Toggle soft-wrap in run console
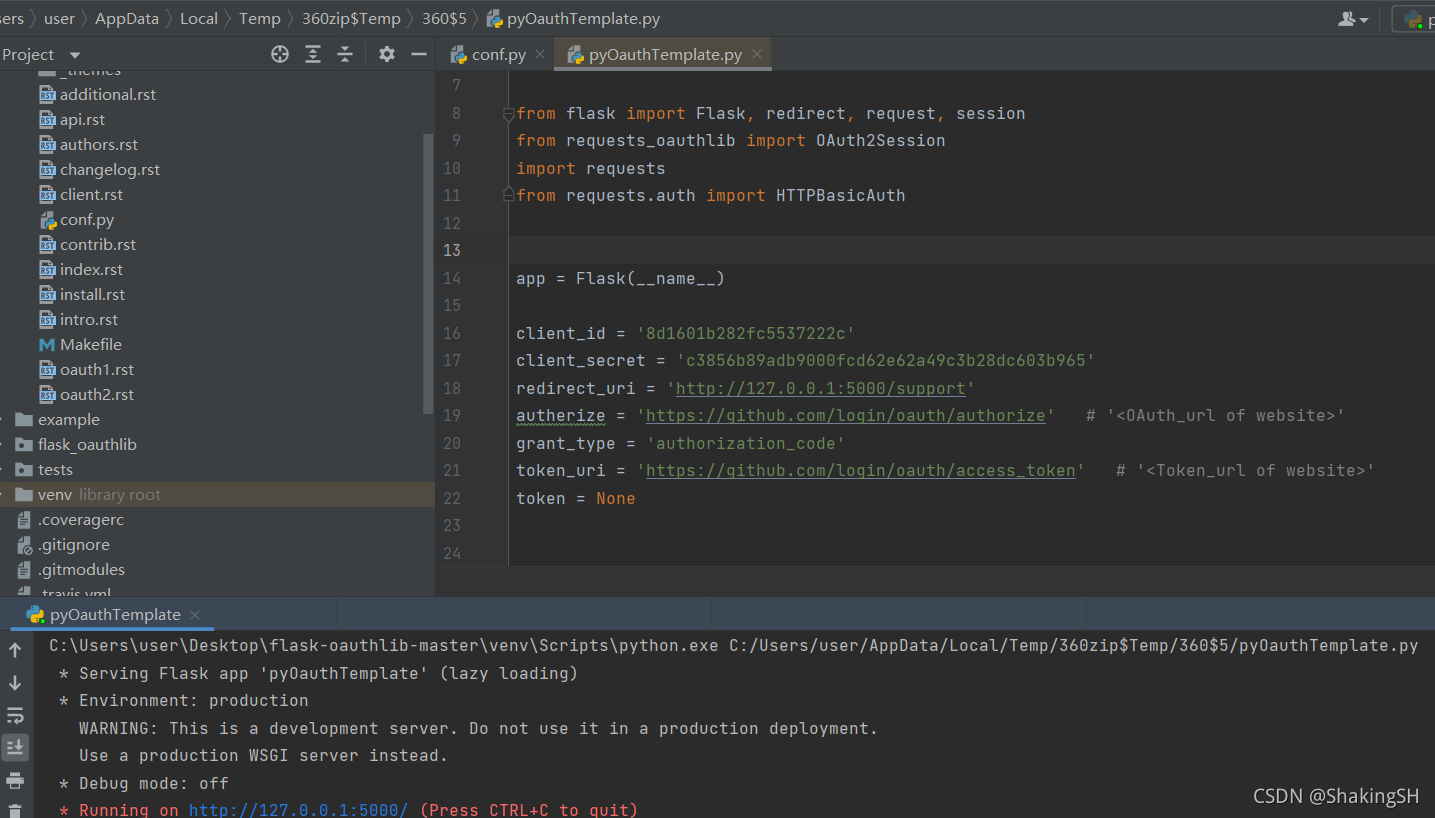The image size is (1435, 818). pos(15,715)
